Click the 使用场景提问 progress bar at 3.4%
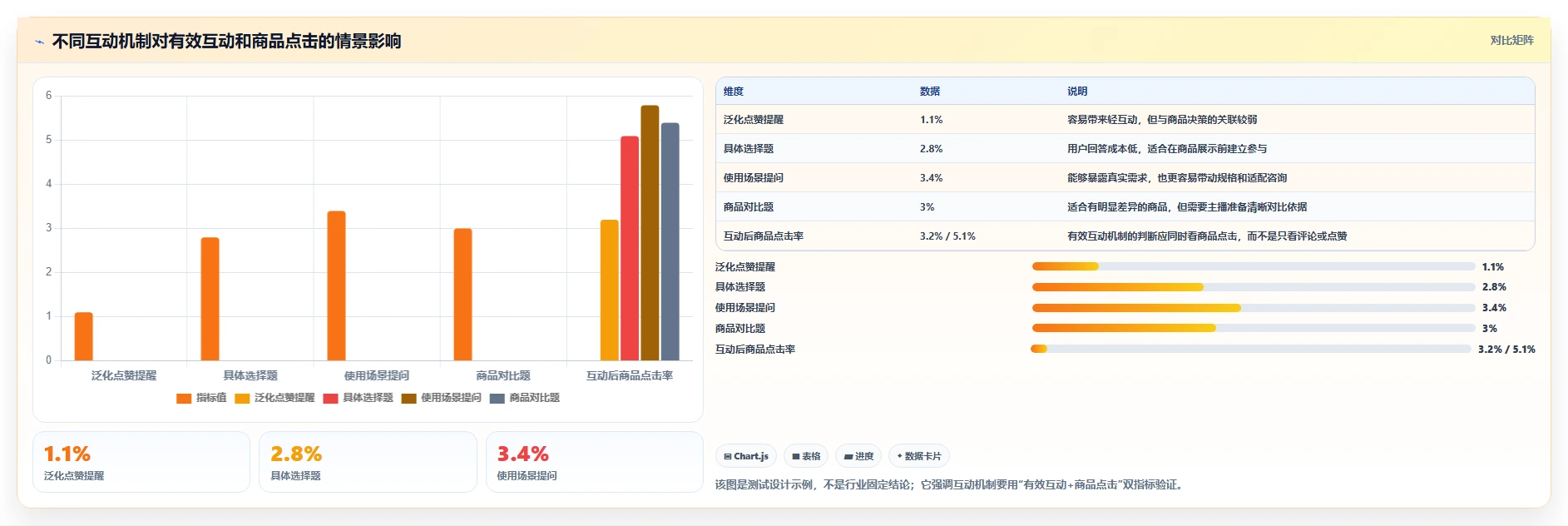Viewport: 1568px width, 526px height. point(1254,308)
